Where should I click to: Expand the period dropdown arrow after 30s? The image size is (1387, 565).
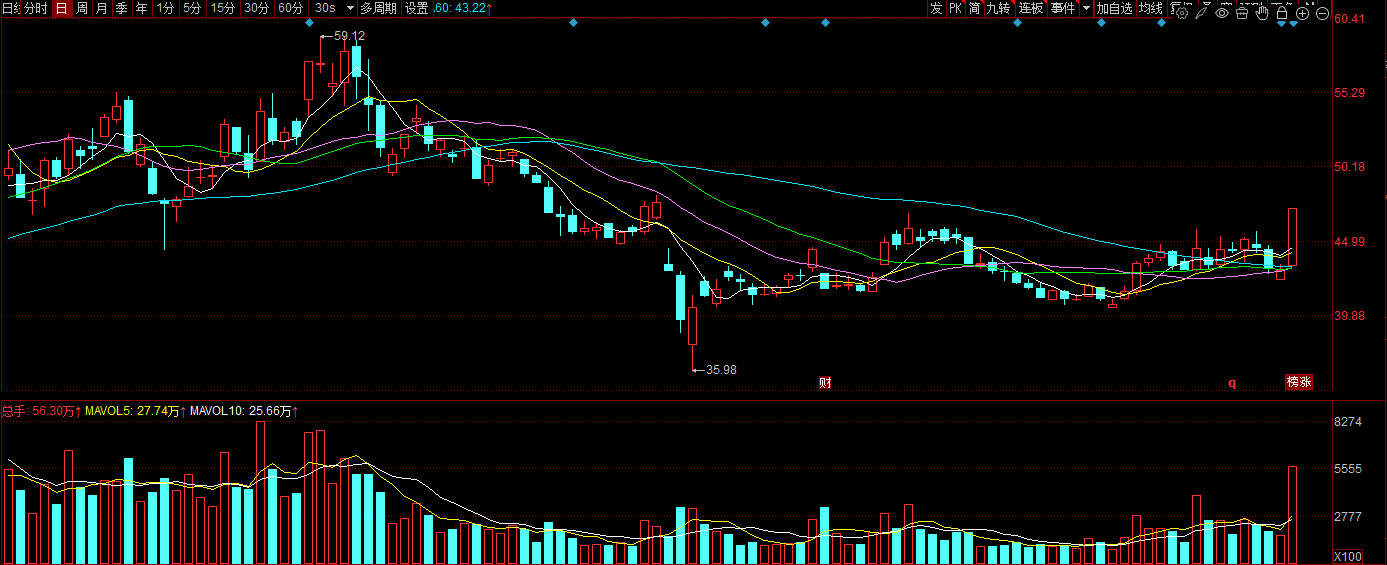click(x=349, y=8)
